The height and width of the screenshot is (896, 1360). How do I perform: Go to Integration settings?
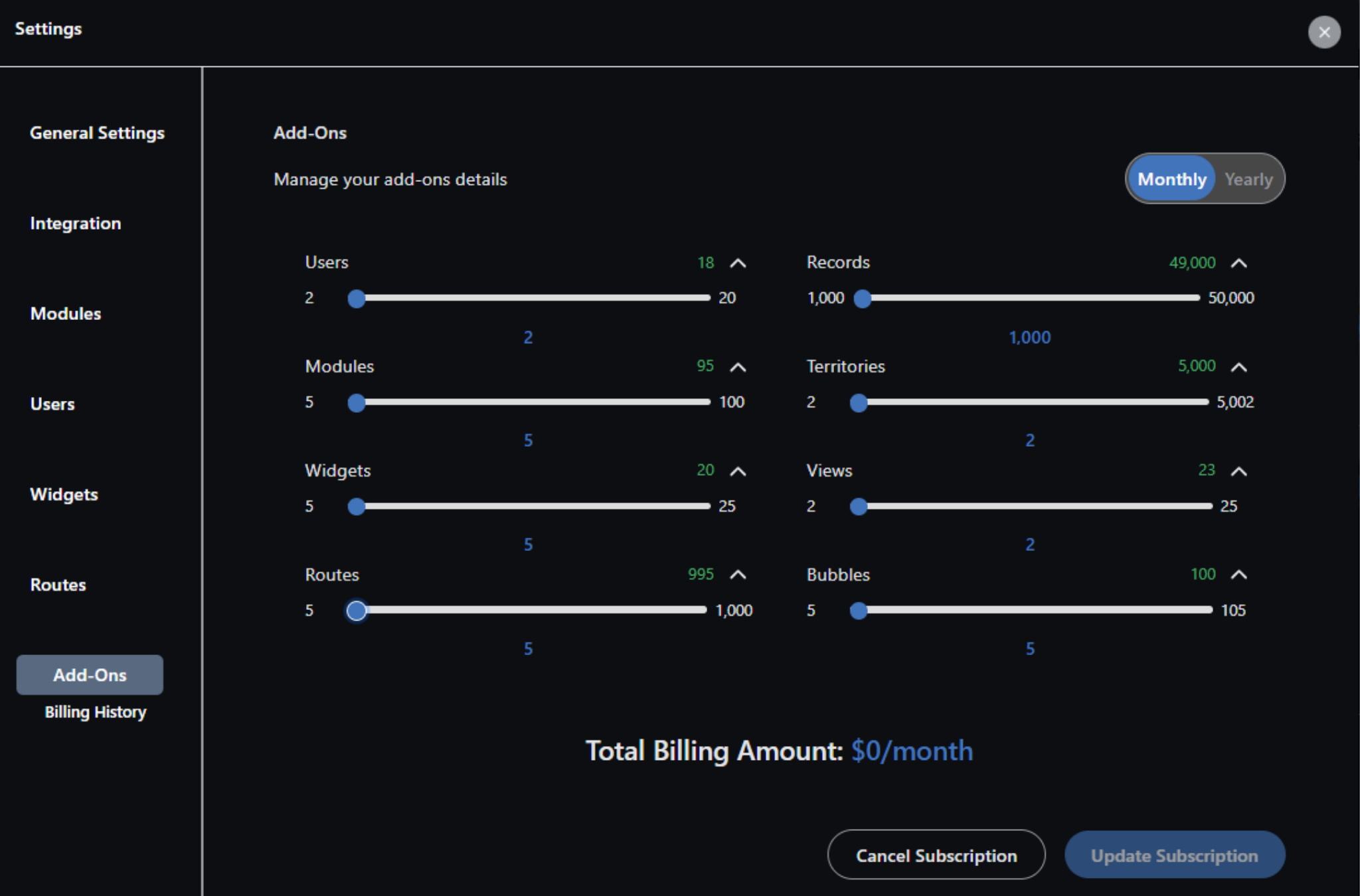pos(76,223)
